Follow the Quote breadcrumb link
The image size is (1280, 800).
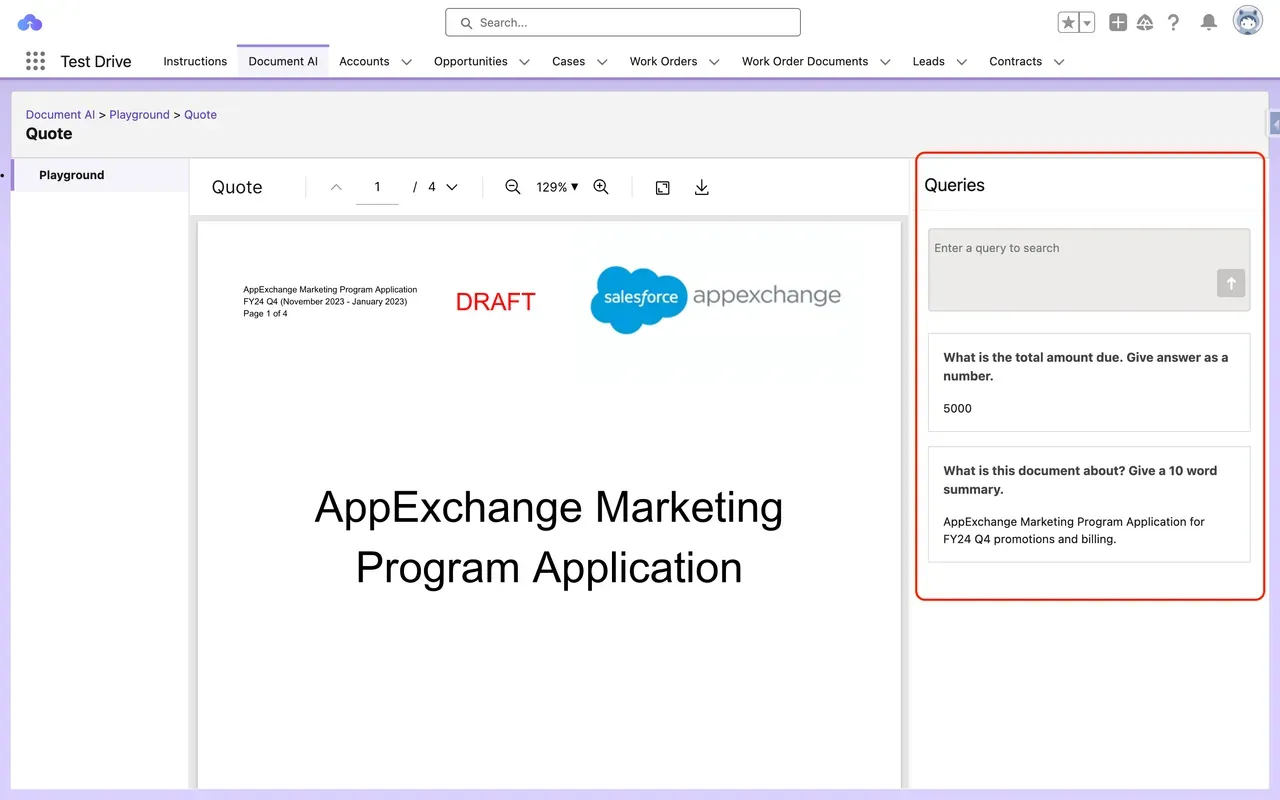(x=200, y=115)
